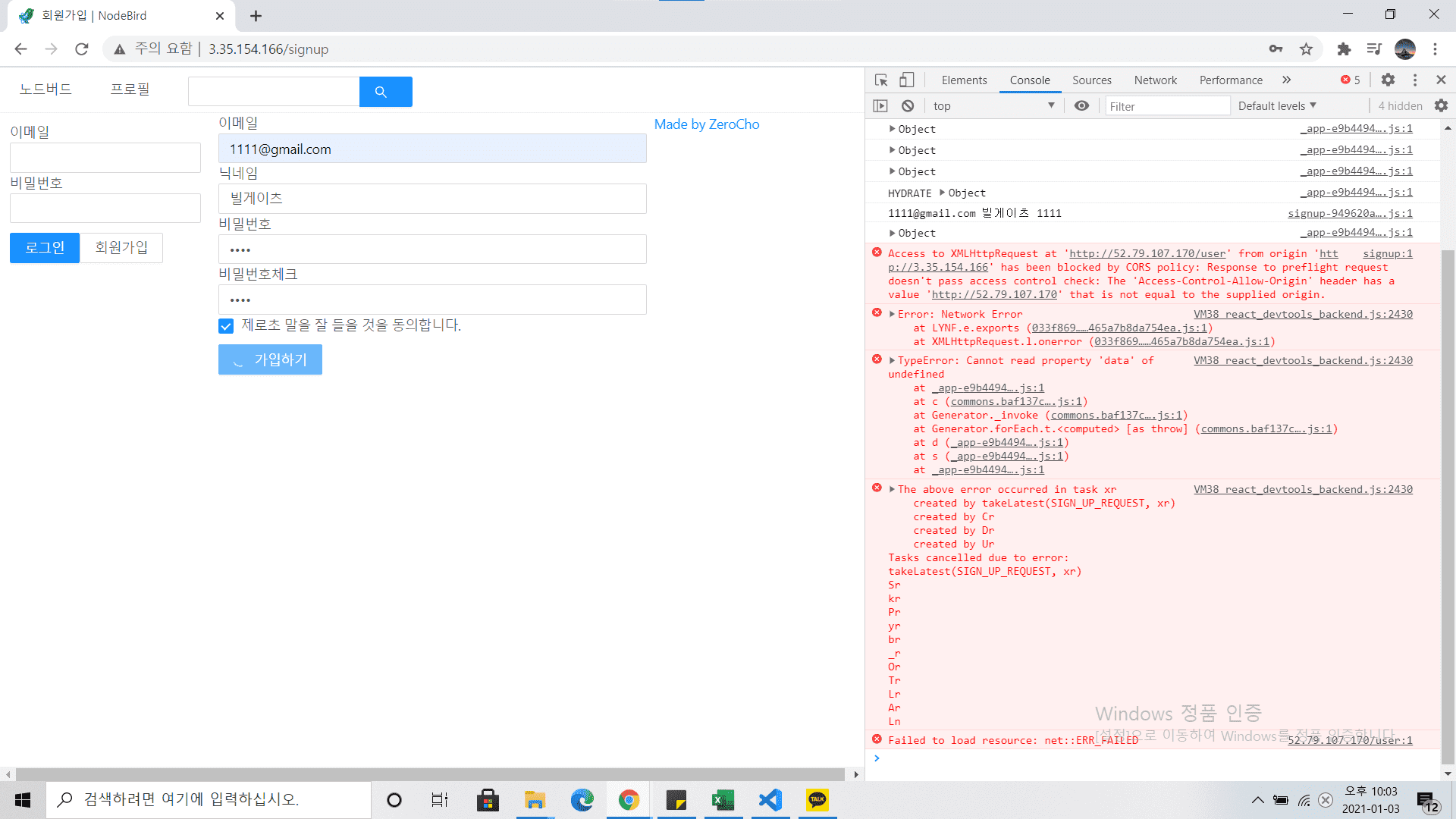Uncheck the ZeroCho agreement checkbox
The height and width of the screenshot is (819, 1456).
pyautogui.click(x=226, y=326)
